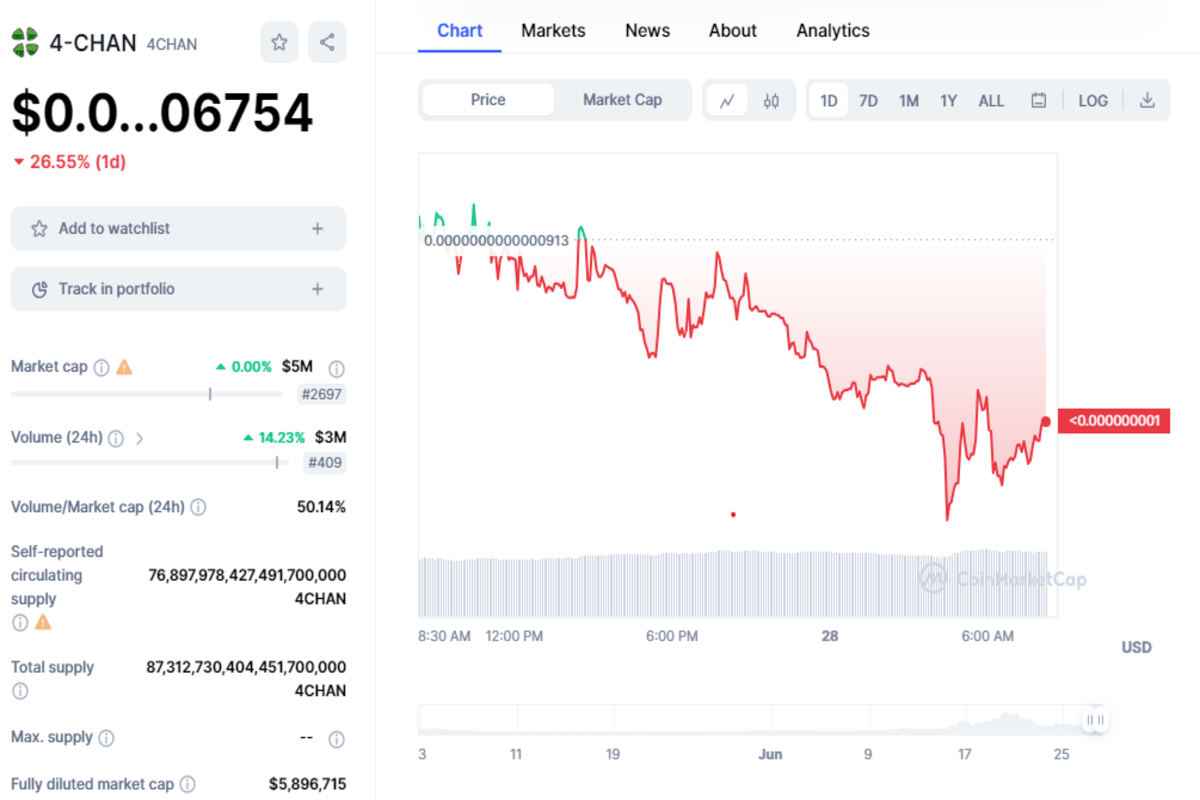
Task: Click info icon under circulating supply label
Action: click(20, 622)
